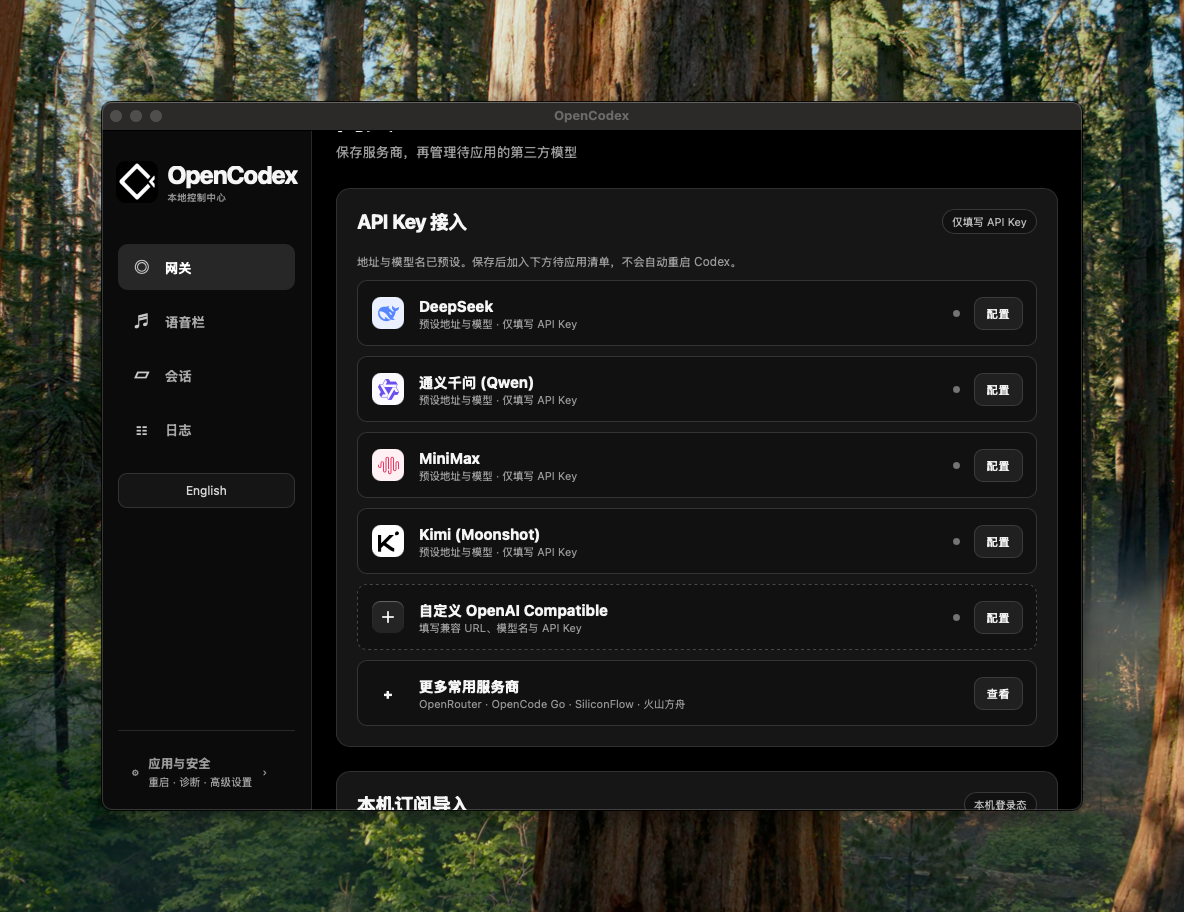Click 配置 for 自定义 OpenAI Compatible
1184x912 pixels.
[x=998, y=618]
